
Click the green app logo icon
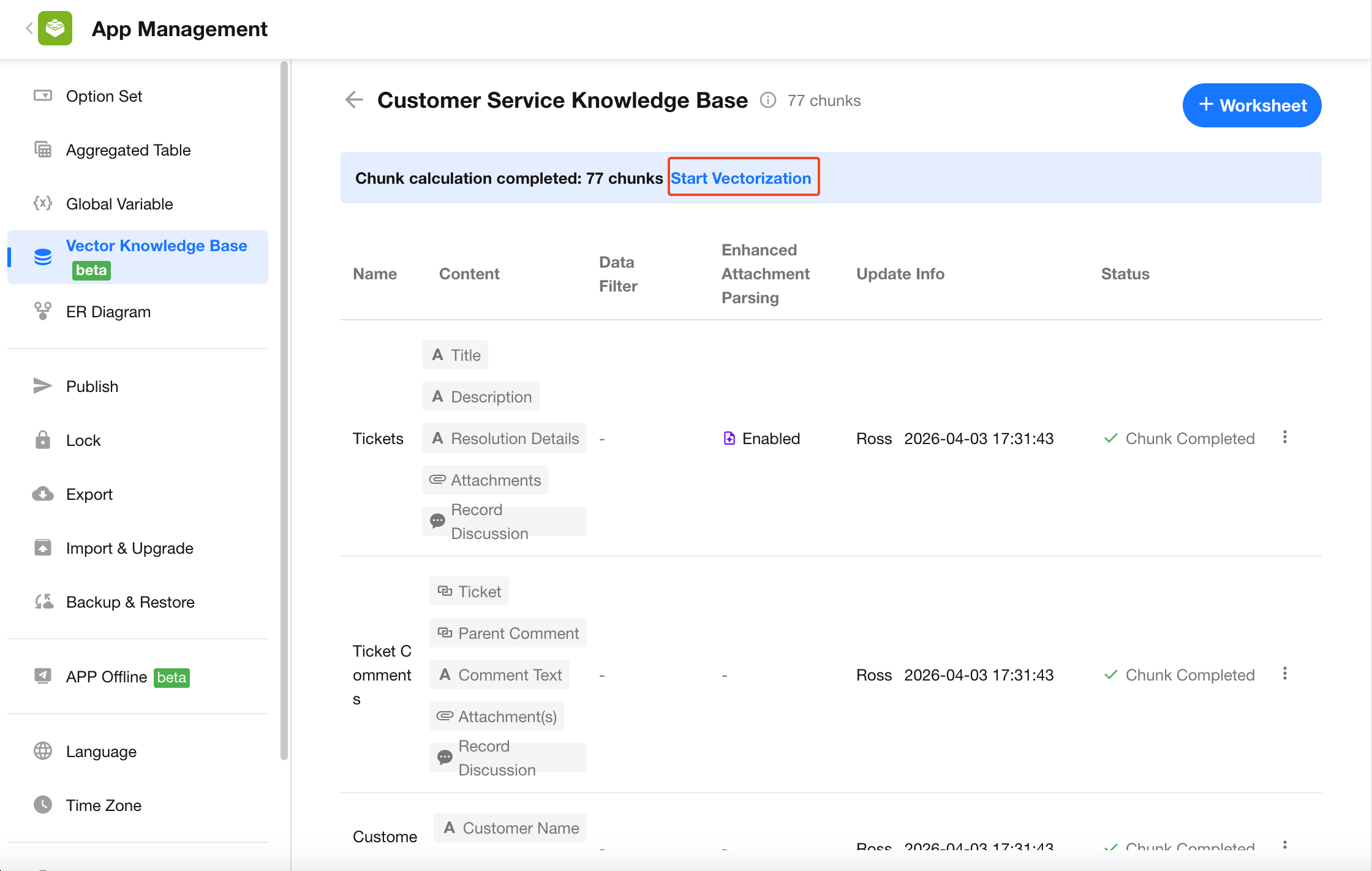[55, 28]
